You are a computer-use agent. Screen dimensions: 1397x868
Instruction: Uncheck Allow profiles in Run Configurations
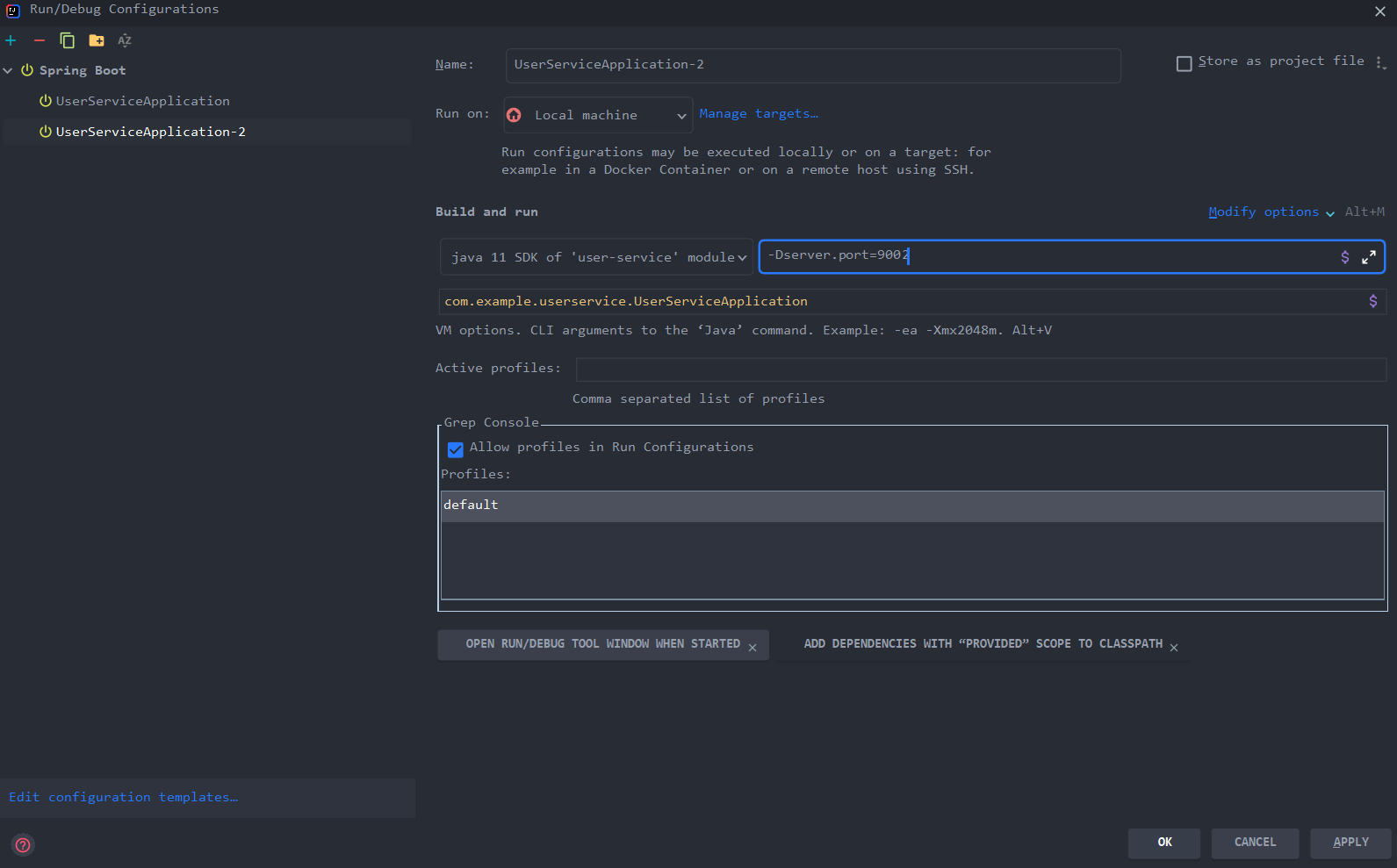456,449
